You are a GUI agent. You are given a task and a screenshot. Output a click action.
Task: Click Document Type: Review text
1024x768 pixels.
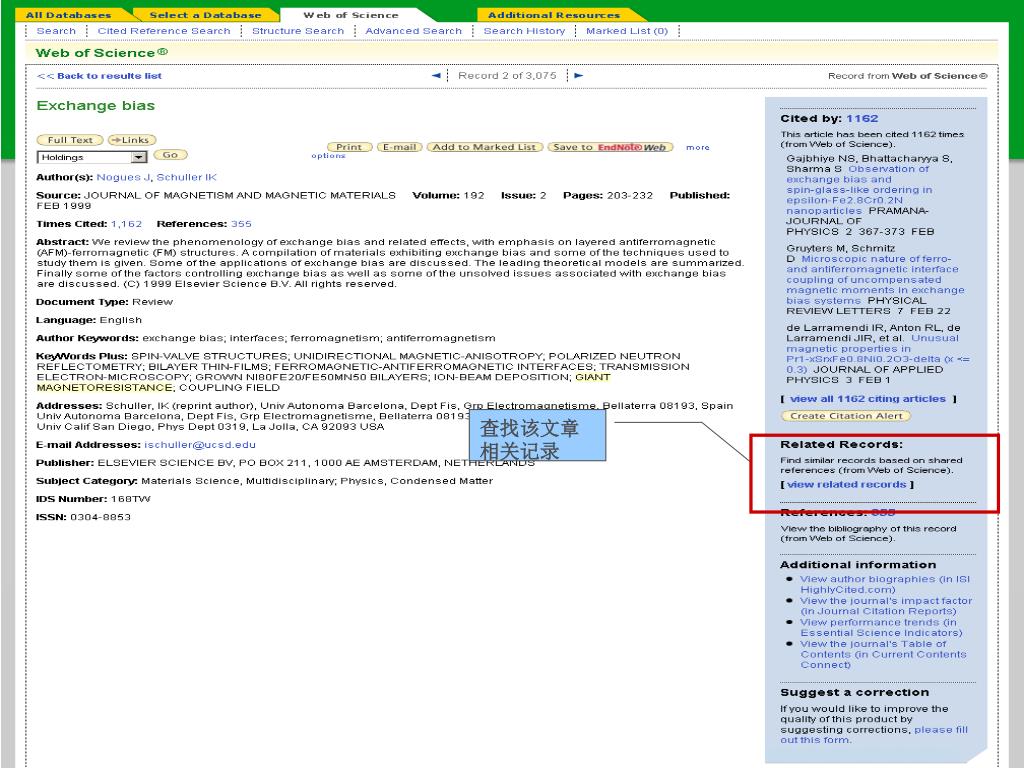[x=104, y=302]
